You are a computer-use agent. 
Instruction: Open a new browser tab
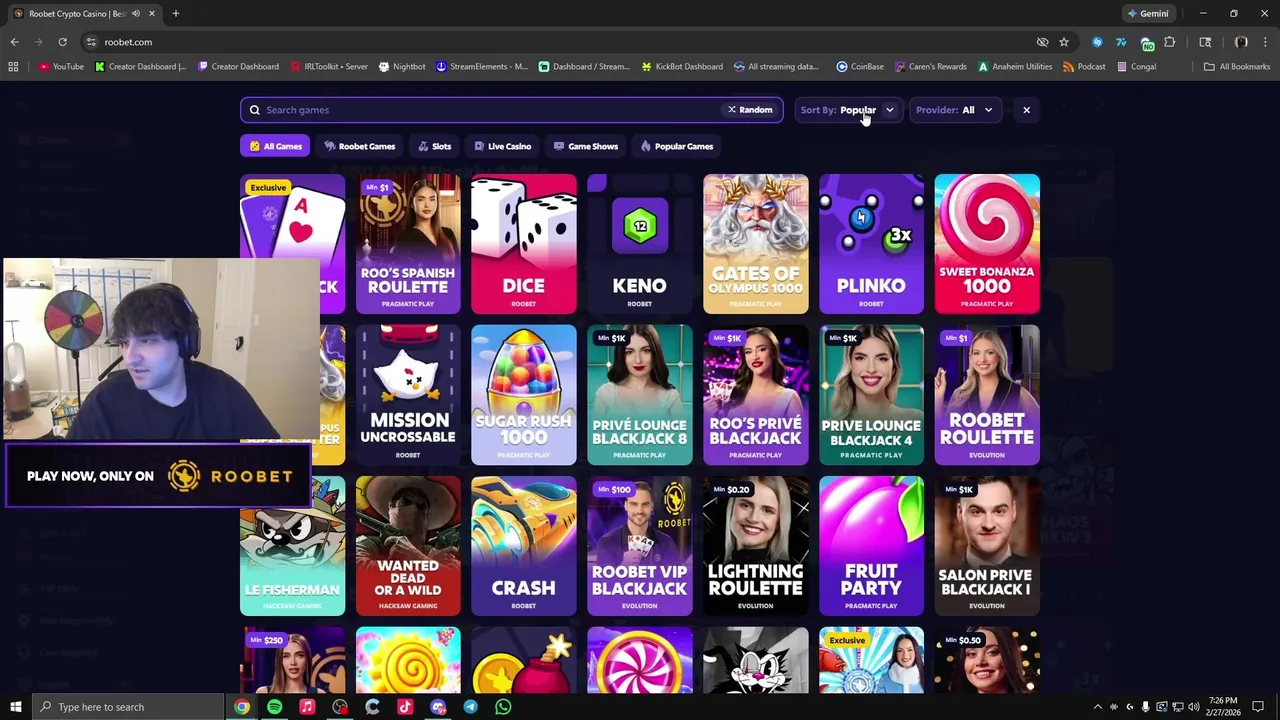[x=175, y=14]
